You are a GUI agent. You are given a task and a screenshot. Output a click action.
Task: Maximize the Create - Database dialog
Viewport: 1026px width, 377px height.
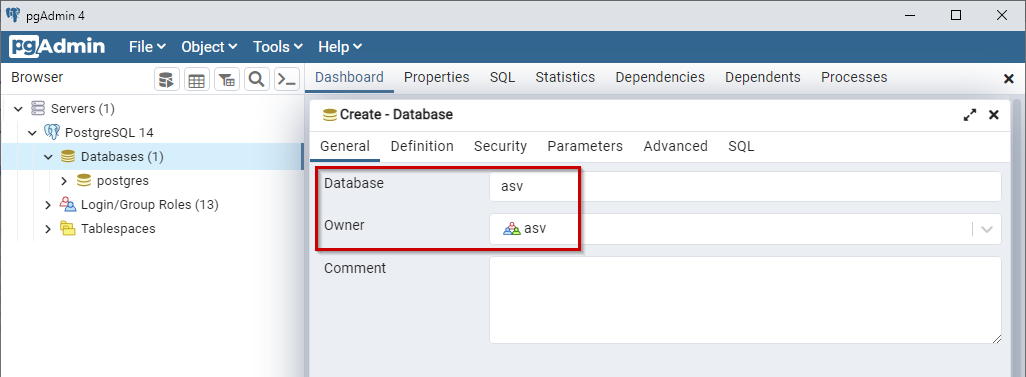pos(970,115)
